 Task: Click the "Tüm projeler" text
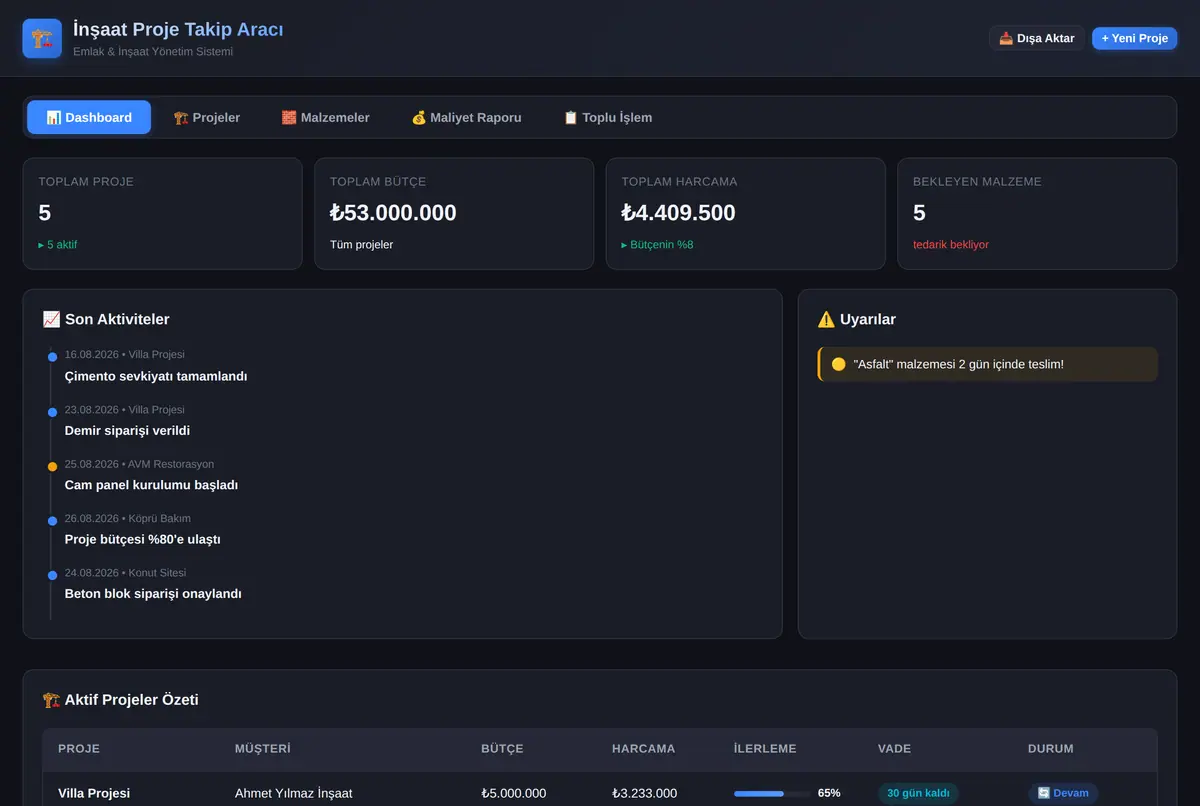coord(361,245)
